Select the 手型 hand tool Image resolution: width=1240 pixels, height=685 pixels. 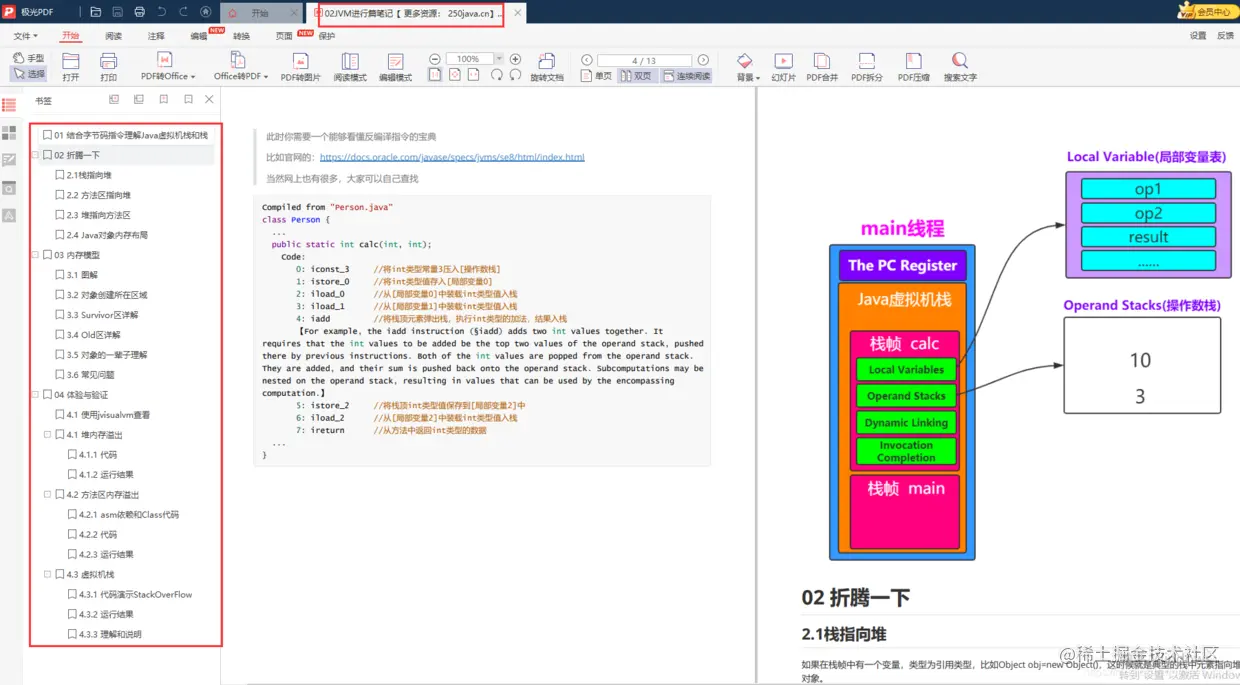pyautogui.click(x=29, y=58)
